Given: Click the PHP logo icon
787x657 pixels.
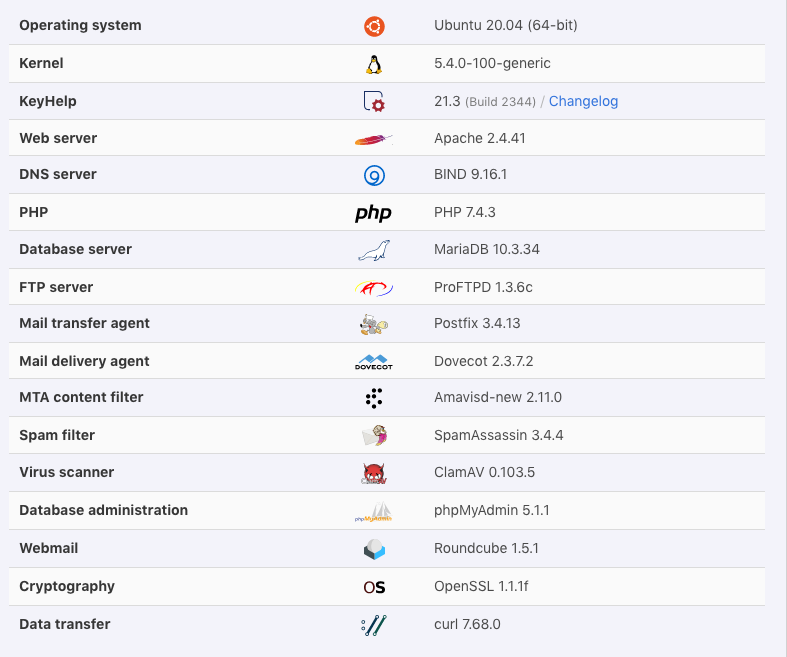Looking at the screenshot, I should [373, 213].
